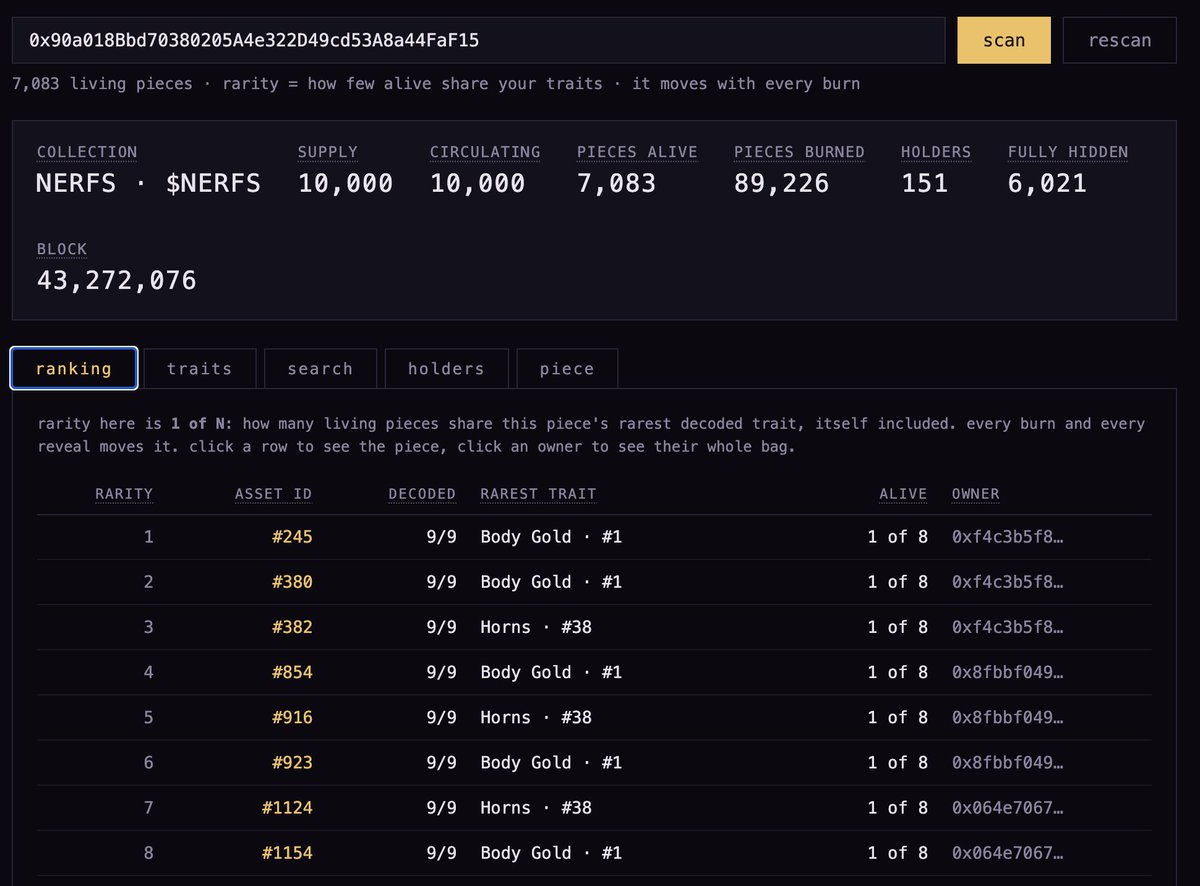
Task: Click Body Gold · #1 in row #1154
Action: [x=551, y=853]
